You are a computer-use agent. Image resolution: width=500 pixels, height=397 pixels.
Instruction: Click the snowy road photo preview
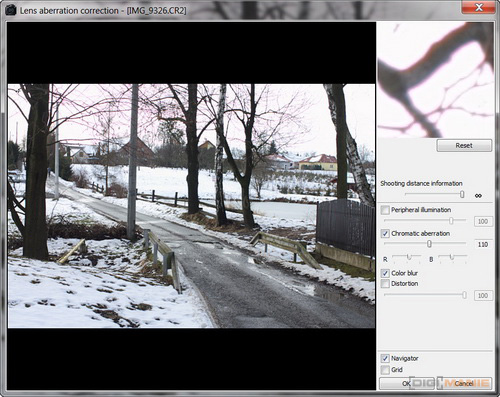[191, 206]
